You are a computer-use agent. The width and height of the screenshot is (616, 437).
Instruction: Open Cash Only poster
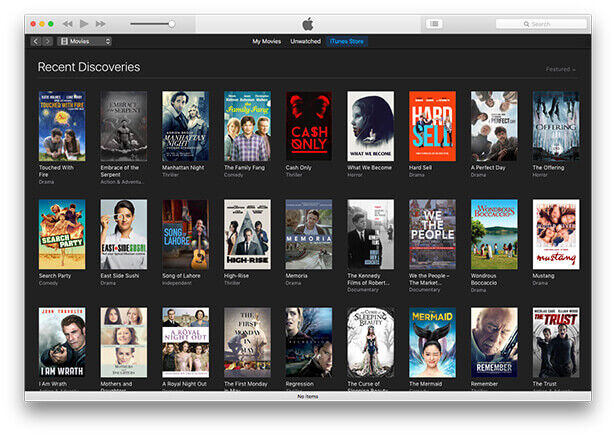[x=309, y=126]
